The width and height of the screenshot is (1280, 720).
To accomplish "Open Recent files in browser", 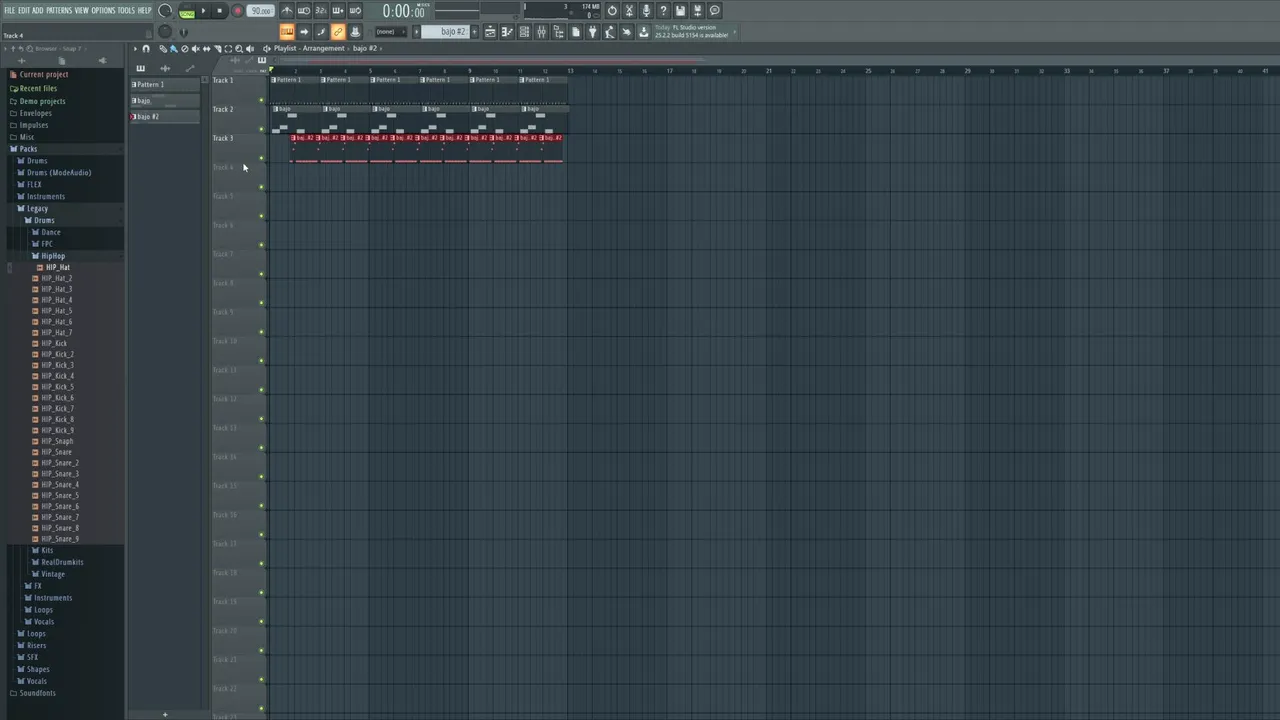I will pos(38,88).
